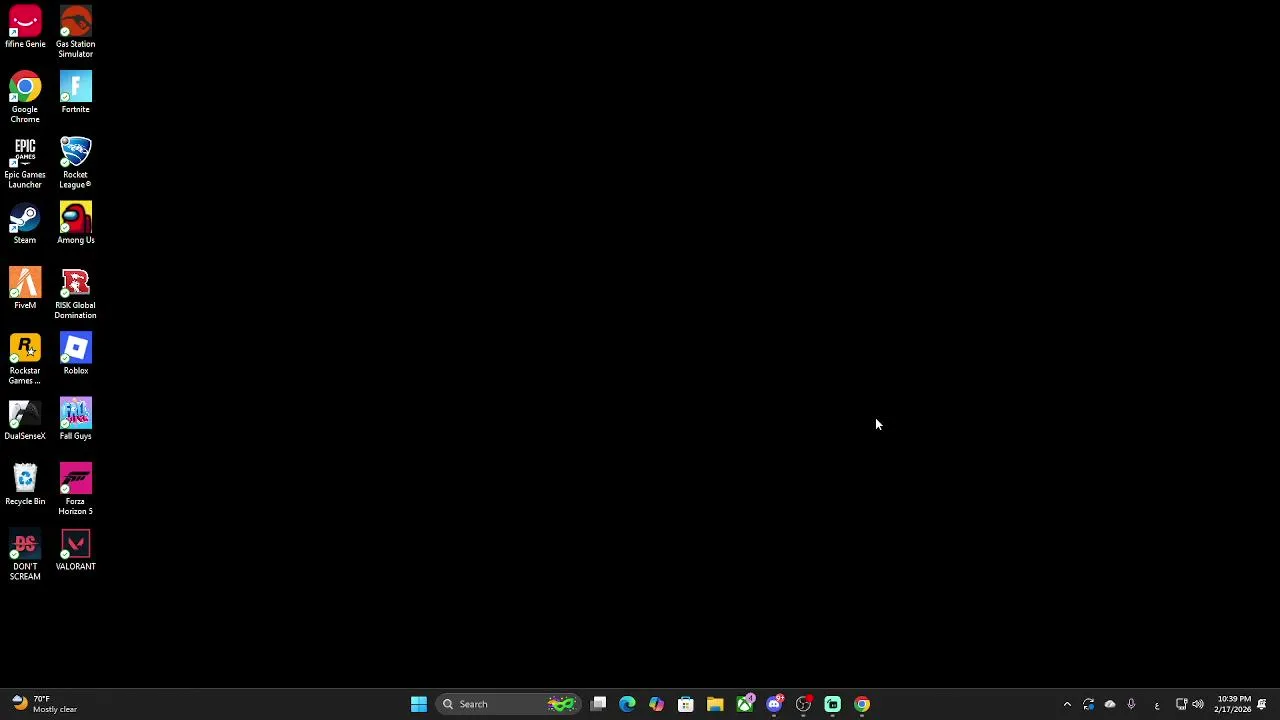
Task: Select the DualSenseX desktop icon
Action: [25, 420]
